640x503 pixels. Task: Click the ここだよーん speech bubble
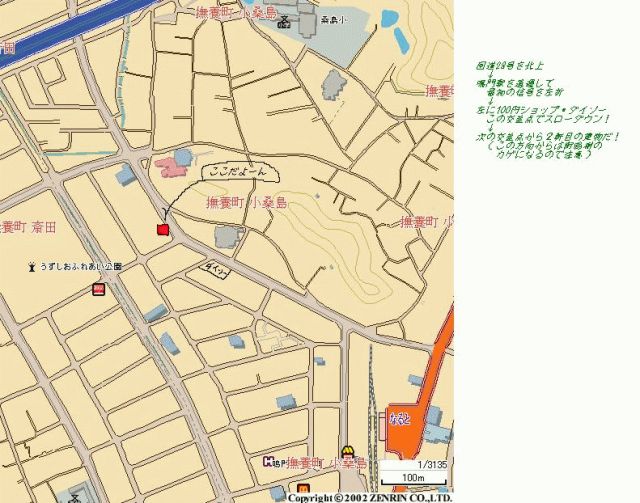236,173
